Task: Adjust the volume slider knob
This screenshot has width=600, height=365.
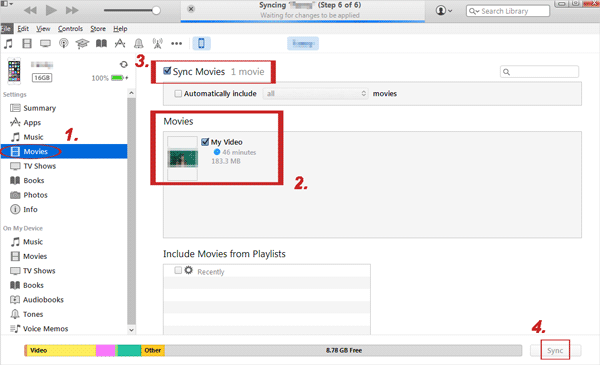Action: [x=156, y=10]
